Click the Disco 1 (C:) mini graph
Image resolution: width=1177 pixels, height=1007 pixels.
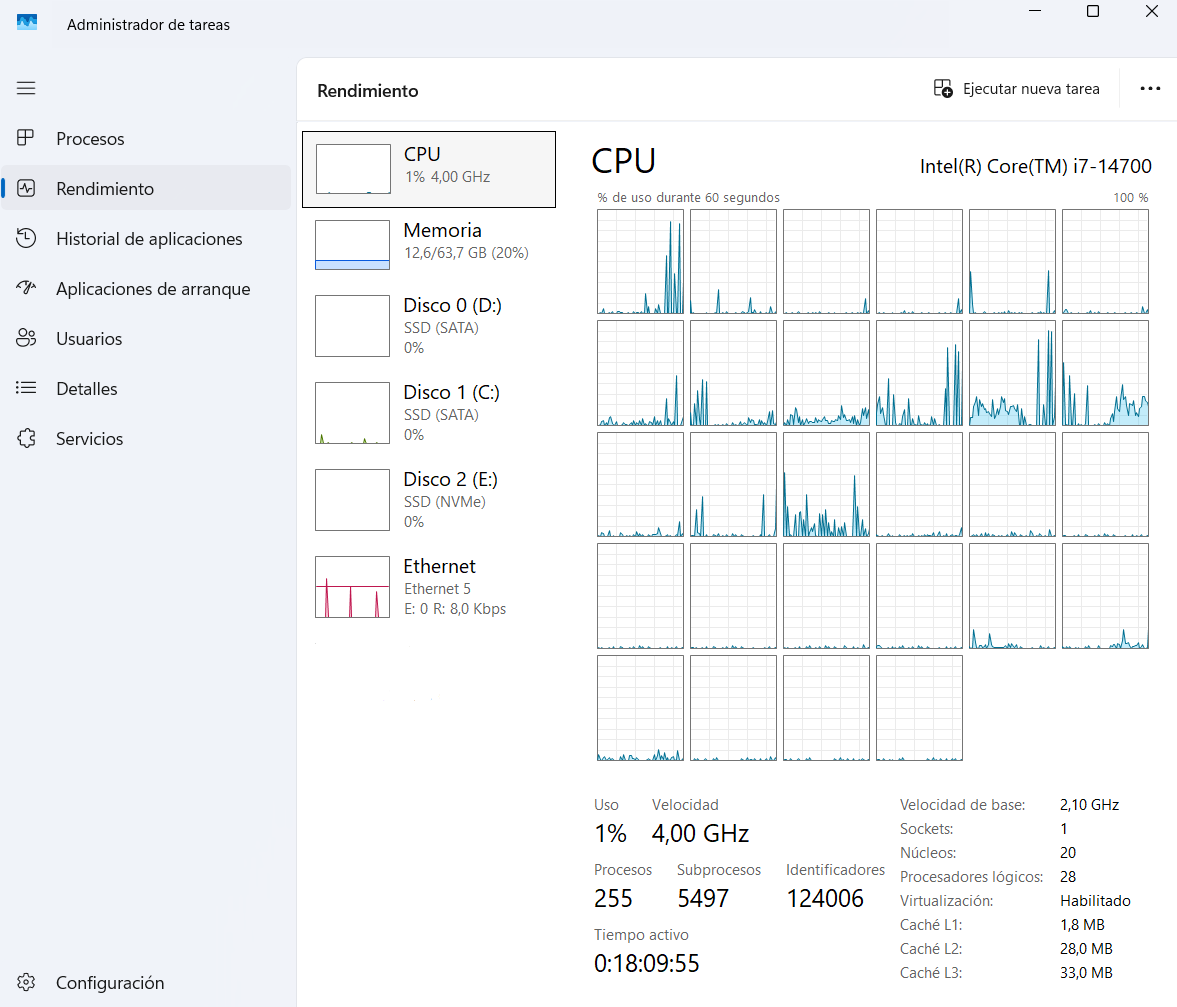pos(353,413)
